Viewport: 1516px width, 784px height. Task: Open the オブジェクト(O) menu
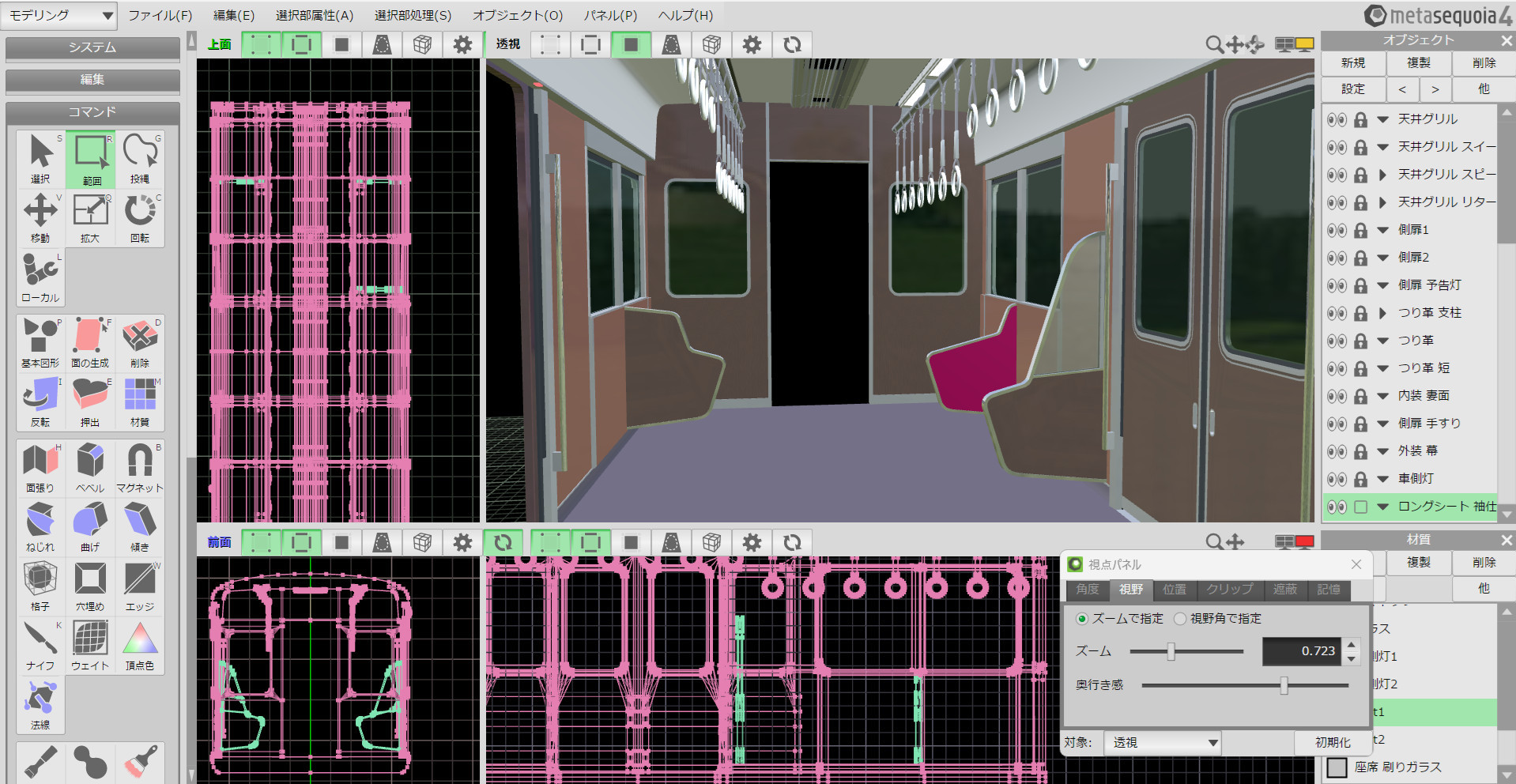518,15
